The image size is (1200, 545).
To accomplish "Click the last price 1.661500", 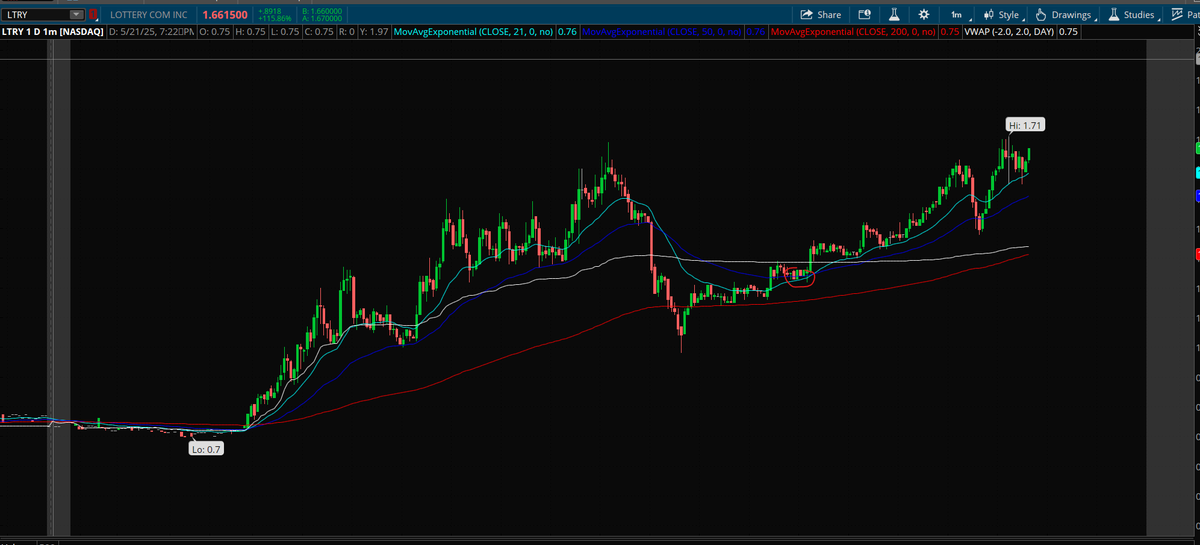I will coord(225,15).
